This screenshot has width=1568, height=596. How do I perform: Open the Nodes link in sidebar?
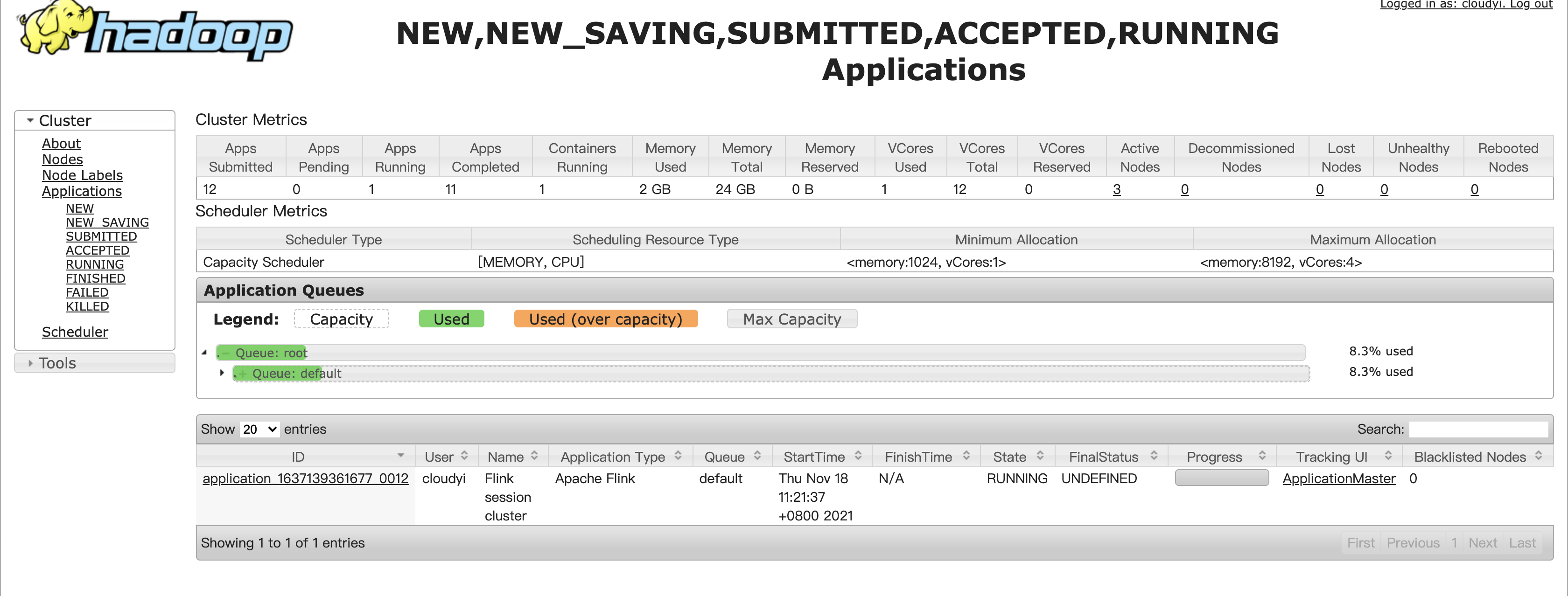62,159
